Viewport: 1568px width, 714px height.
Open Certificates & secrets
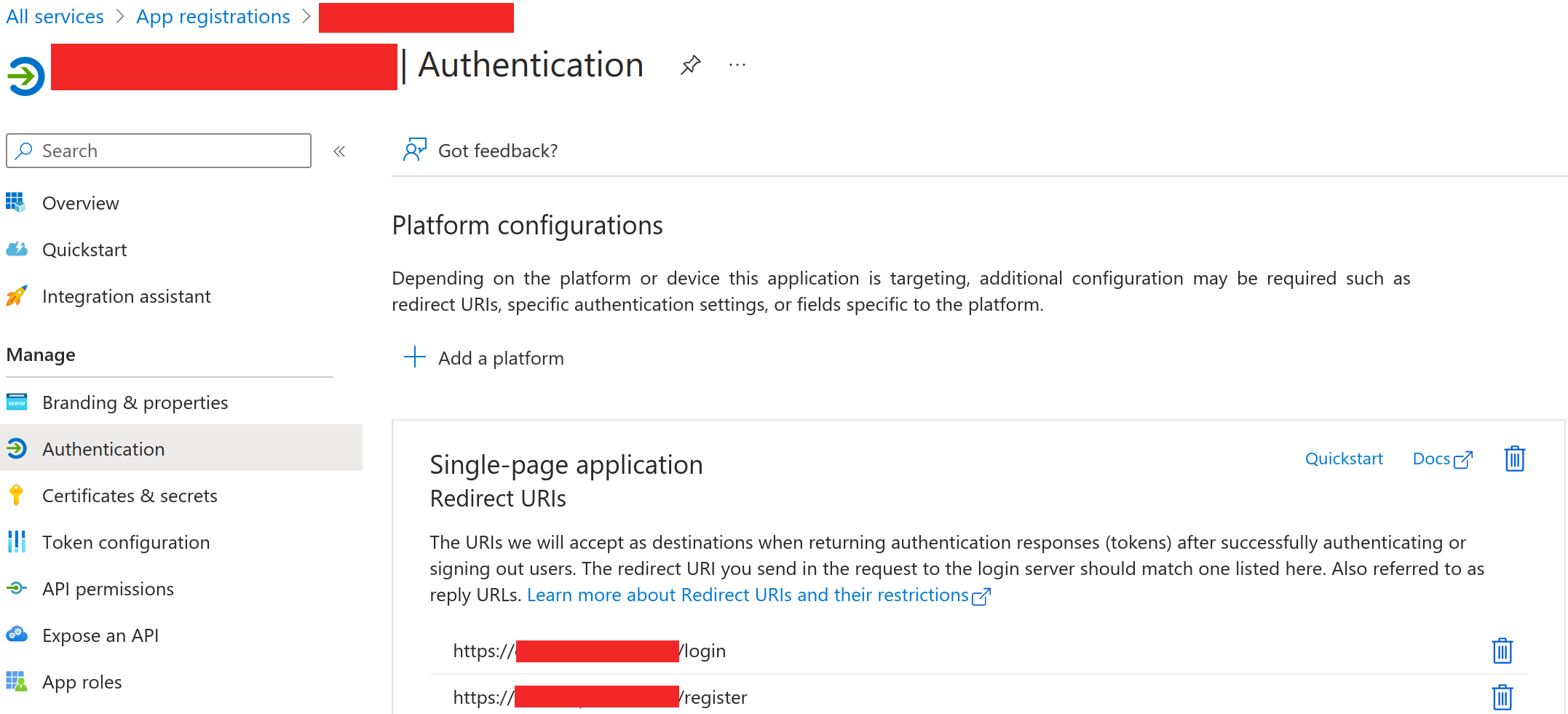[130, 496]
